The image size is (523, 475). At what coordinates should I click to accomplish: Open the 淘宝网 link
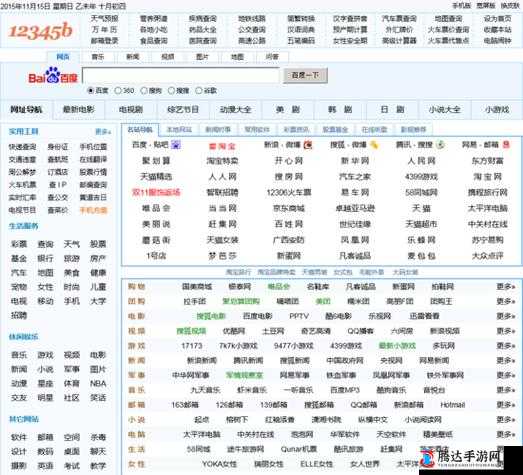point(487,176)
